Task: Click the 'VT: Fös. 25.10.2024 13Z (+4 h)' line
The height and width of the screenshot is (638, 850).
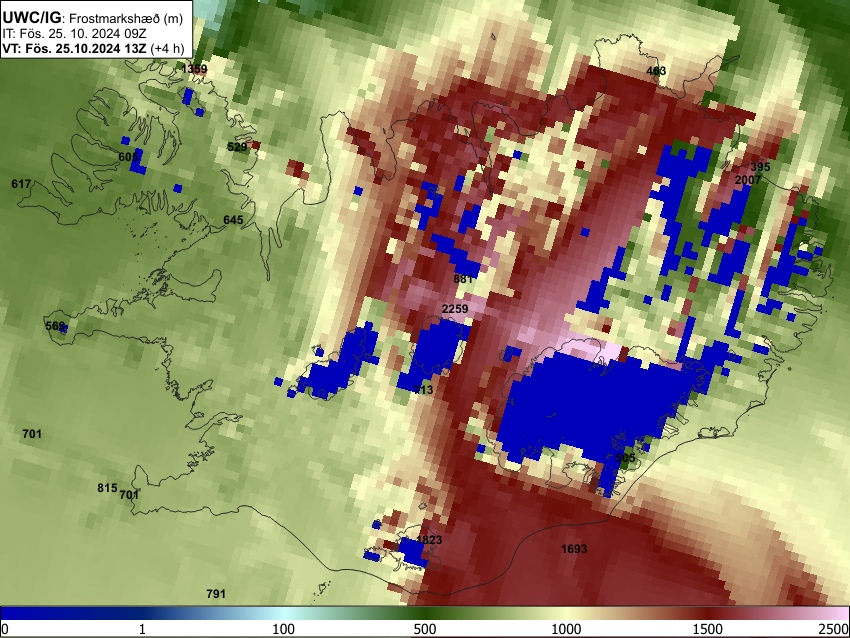Action: pos(93,48)
